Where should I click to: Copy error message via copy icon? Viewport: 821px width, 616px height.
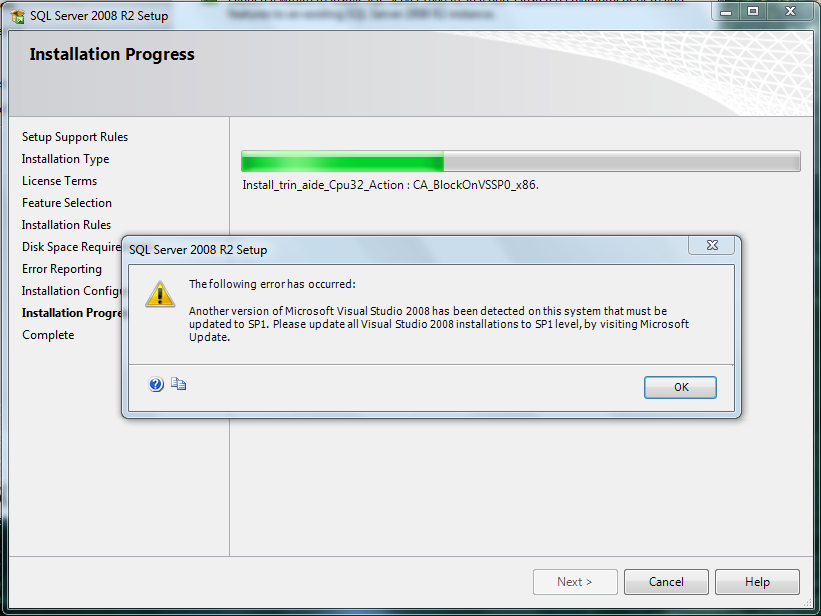click(179, 384)
